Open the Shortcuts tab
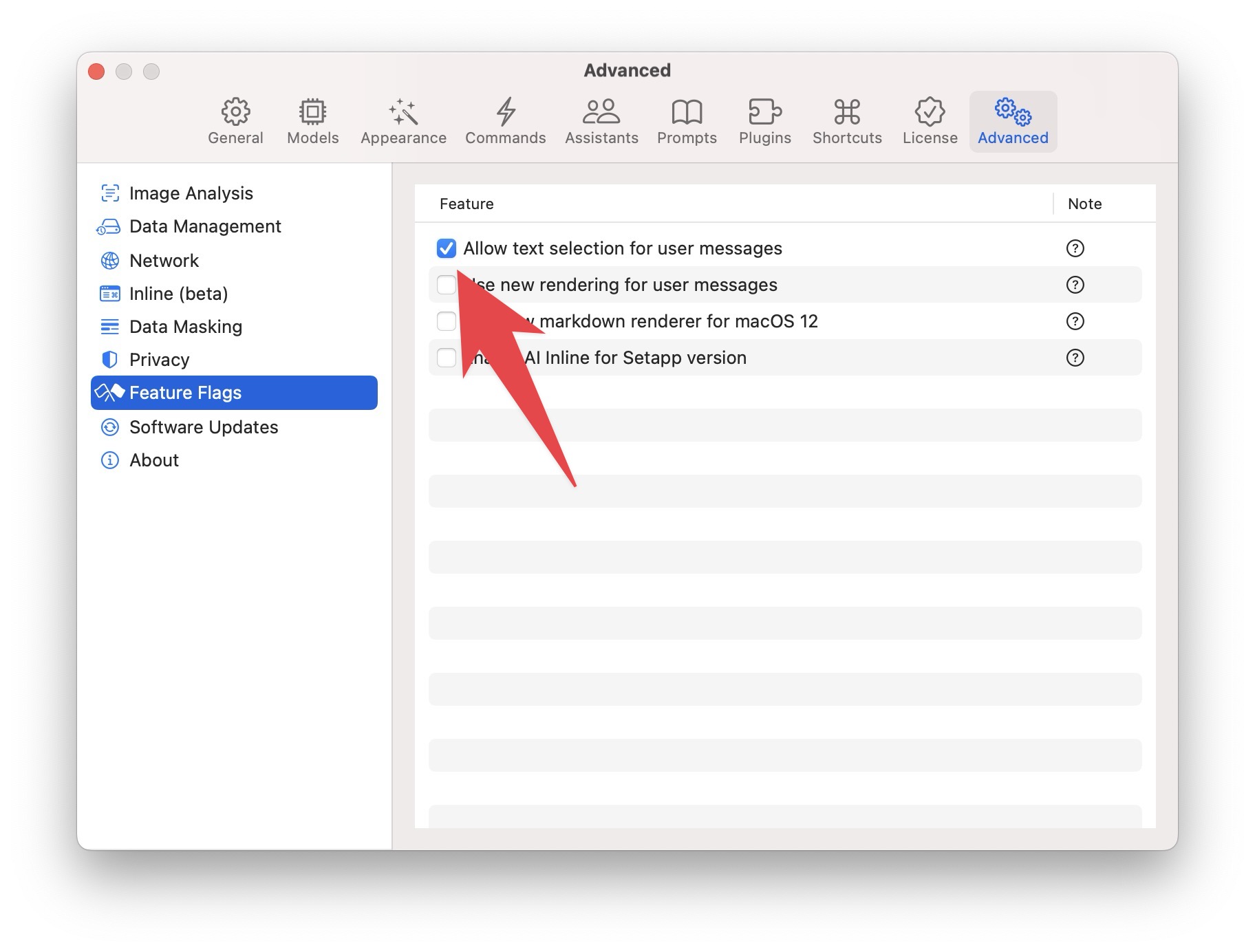Viewport: 1255px width, 952px height. [846, 122]
